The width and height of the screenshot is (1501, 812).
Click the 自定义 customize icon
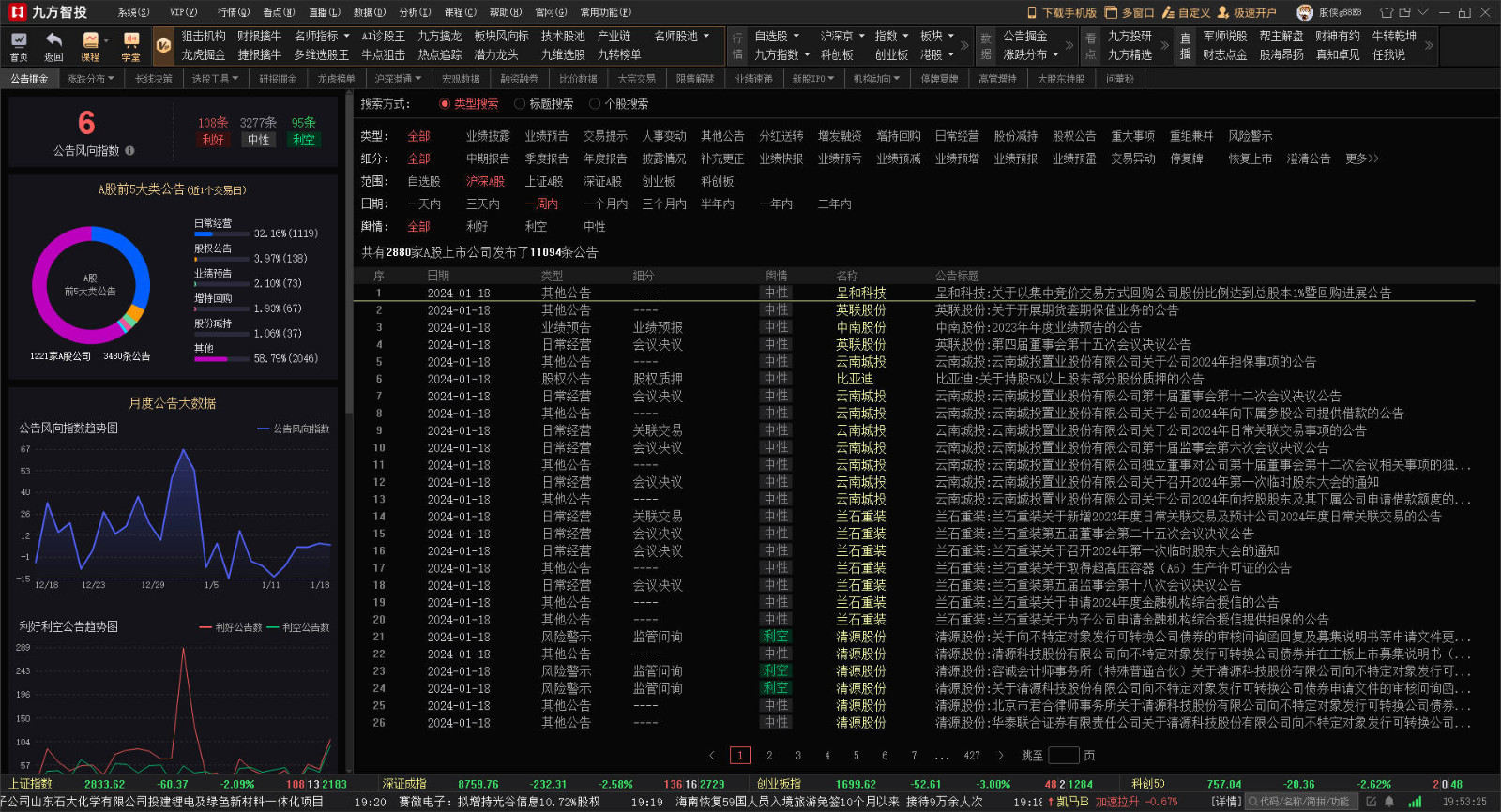point(1169,12)
